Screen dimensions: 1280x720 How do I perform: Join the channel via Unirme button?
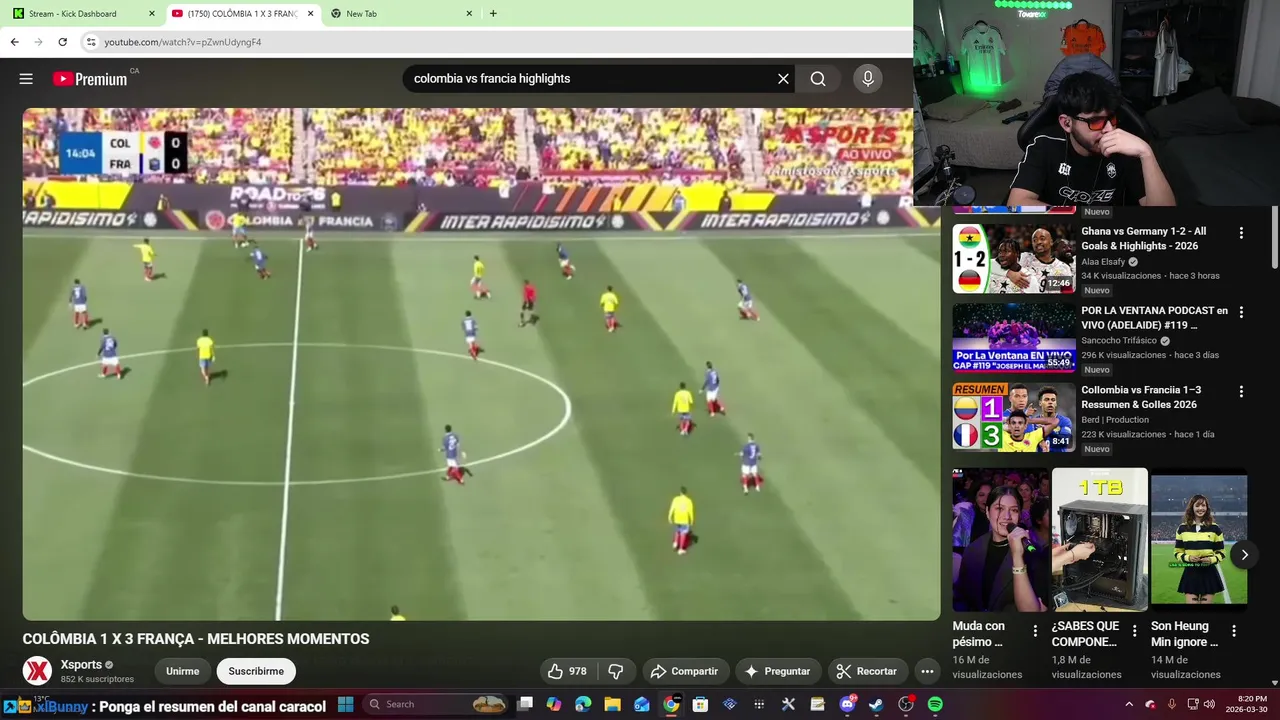[182, 671]
